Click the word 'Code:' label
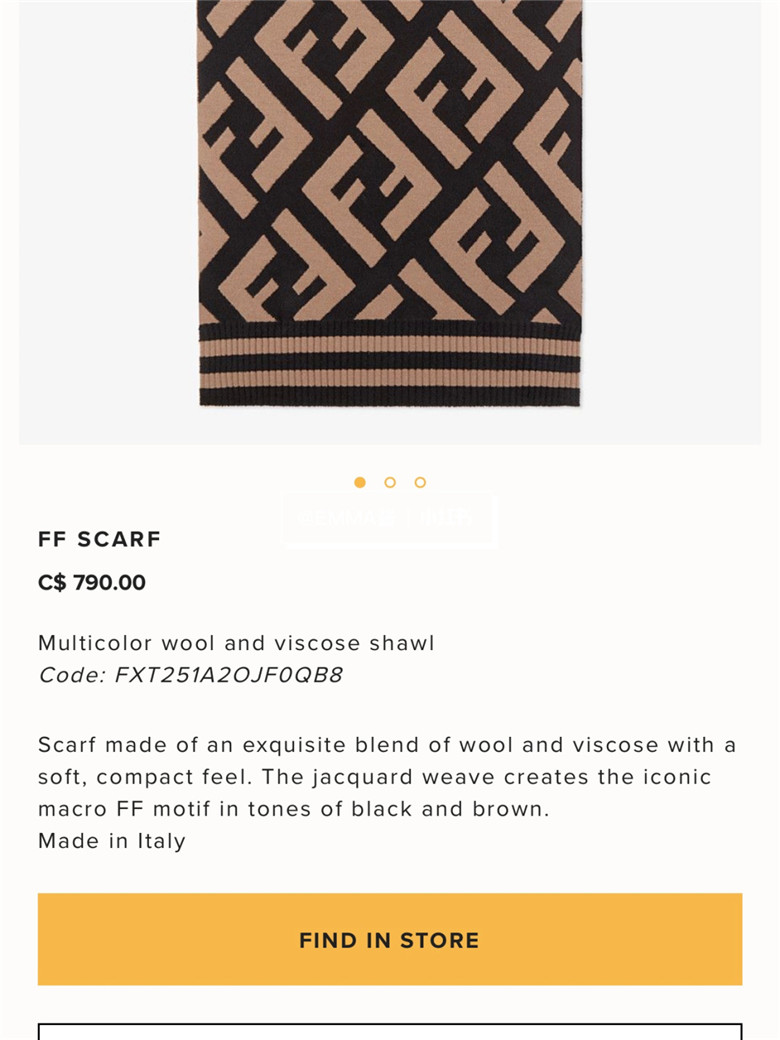This screenshot has height=1040, width=780. tap(72, 675)
